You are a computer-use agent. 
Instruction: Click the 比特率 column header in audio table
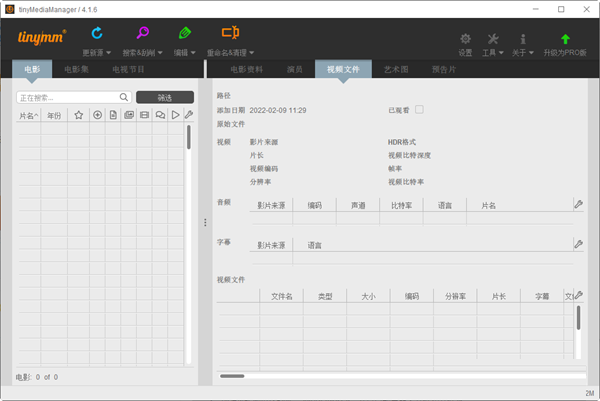(x=401, y=205)
